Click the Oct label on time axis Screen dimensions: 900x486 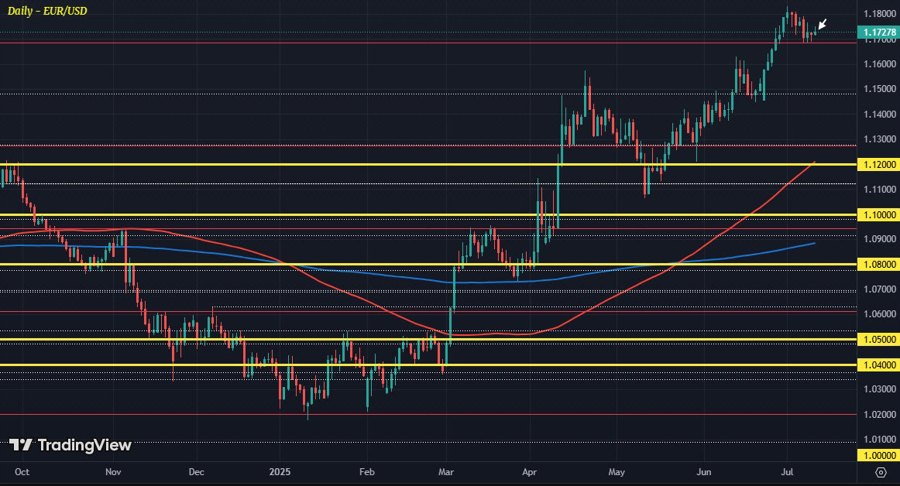click(21, 469)
